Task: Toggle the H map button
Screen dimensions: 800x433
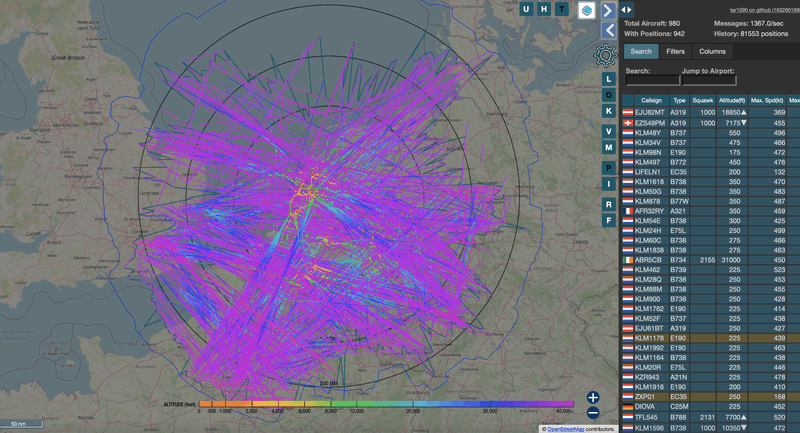Action: point(544,9)
